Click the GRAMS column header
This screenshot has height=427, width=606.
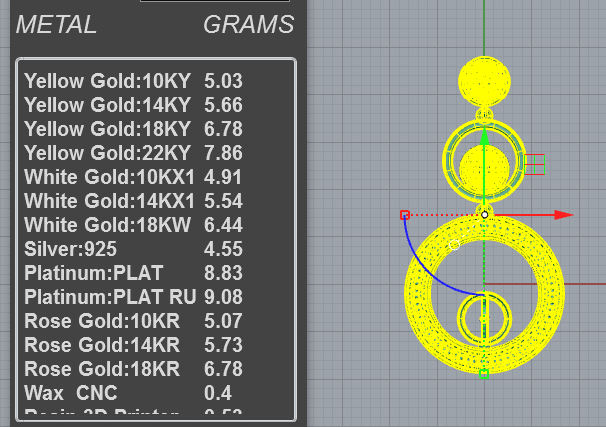[x=249, y=25]
